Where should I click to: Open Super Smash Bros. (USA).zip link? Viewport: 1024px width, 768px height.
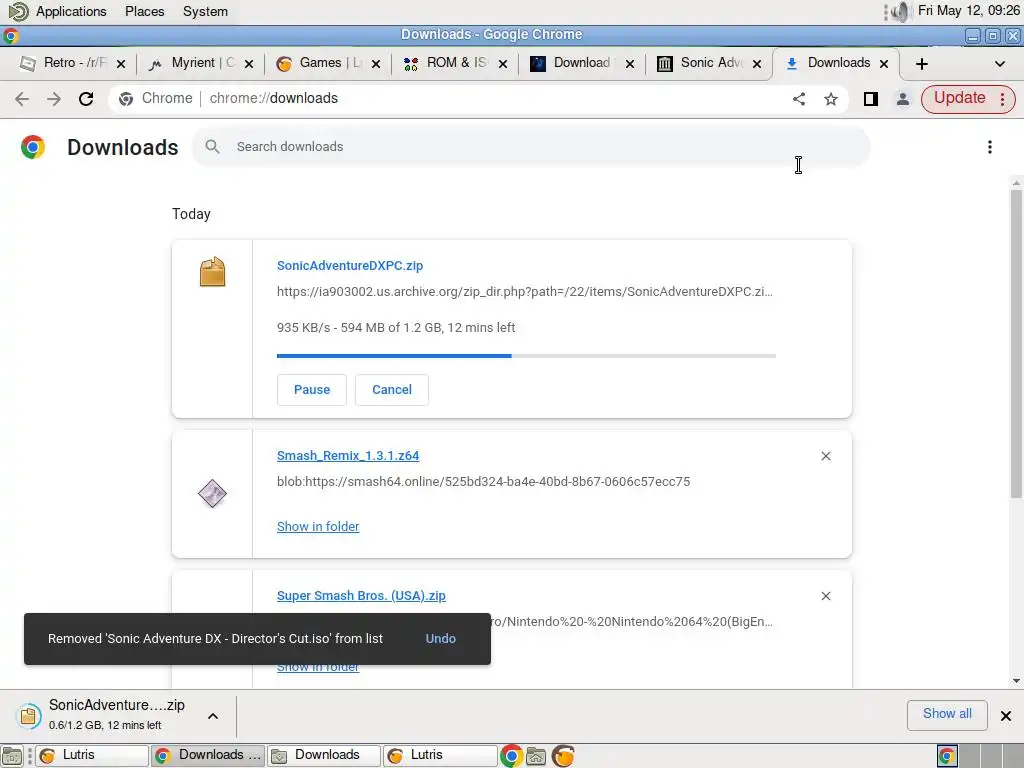361,596
